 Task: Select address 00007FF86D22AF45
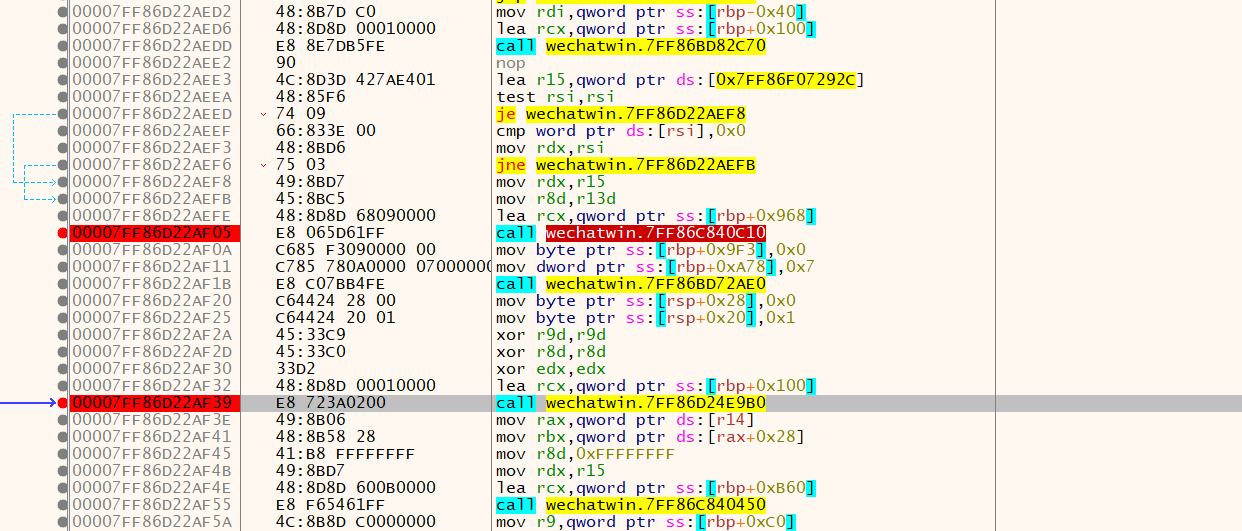151,454
